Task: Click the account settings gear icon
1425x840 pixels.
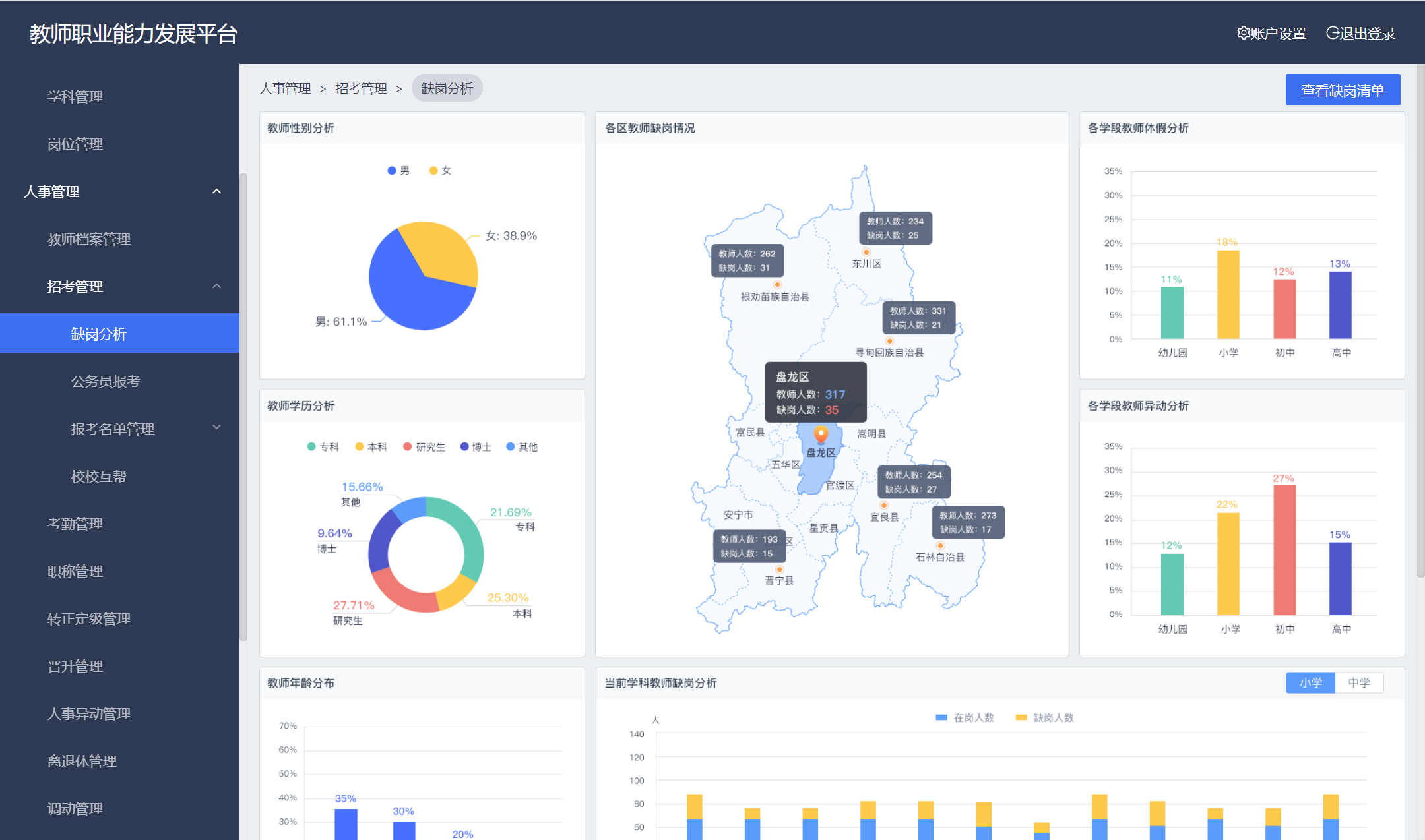Action: coord(1243,33)
